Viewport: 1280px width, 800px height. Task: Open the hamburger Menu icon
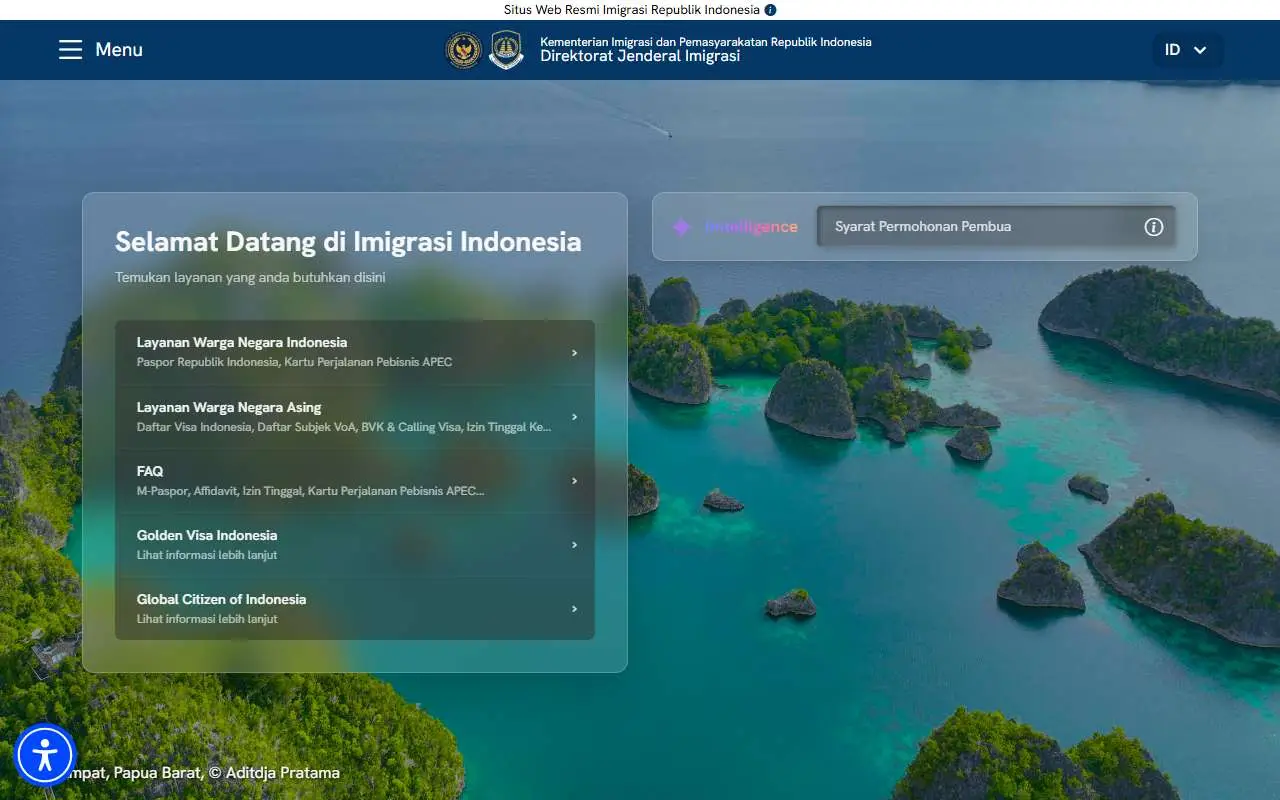click(x=70, y=50)
